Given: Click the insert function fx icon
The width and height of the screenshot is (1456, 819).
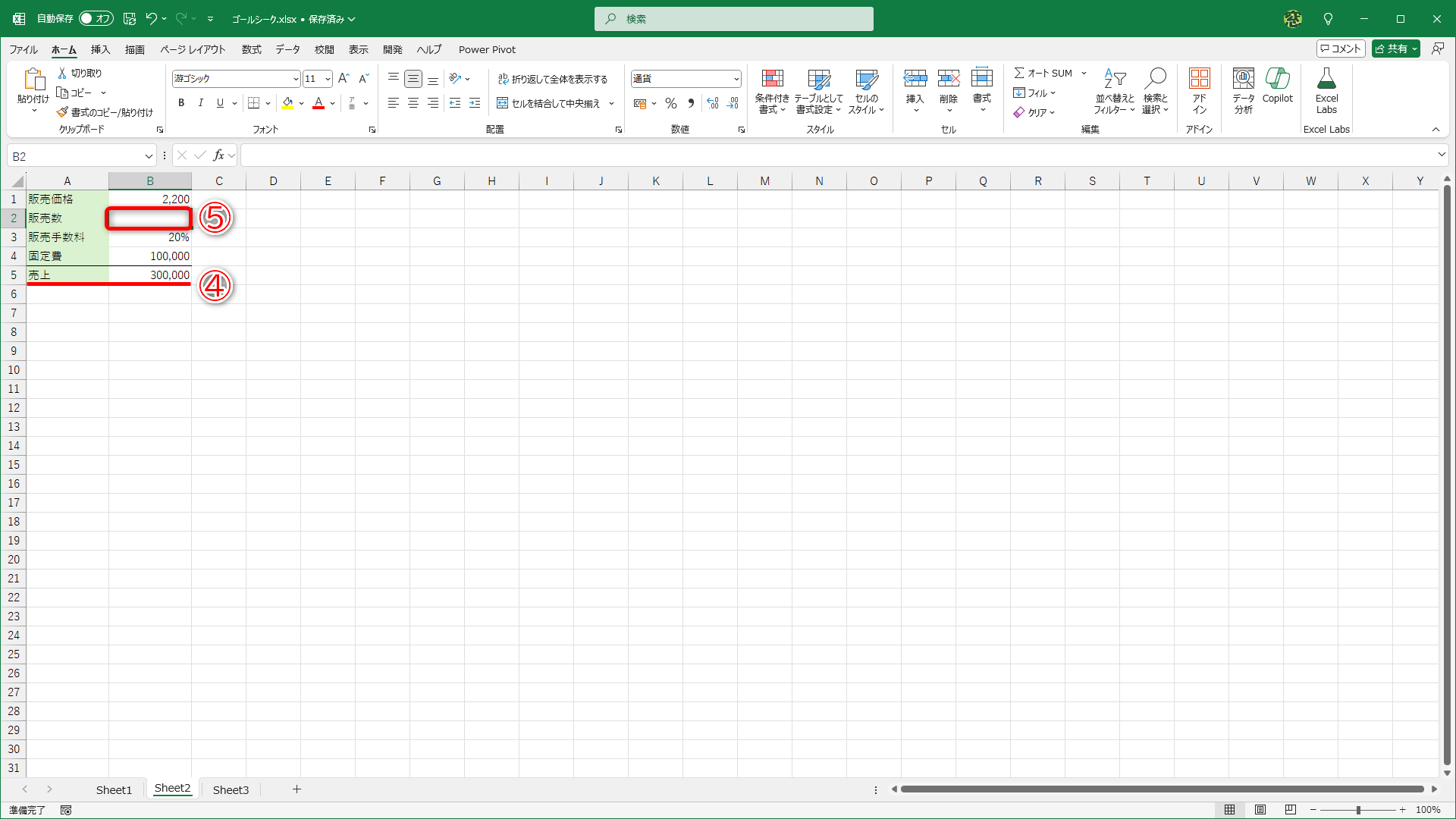Looking at the screenshot, I should tap(218, 155).
